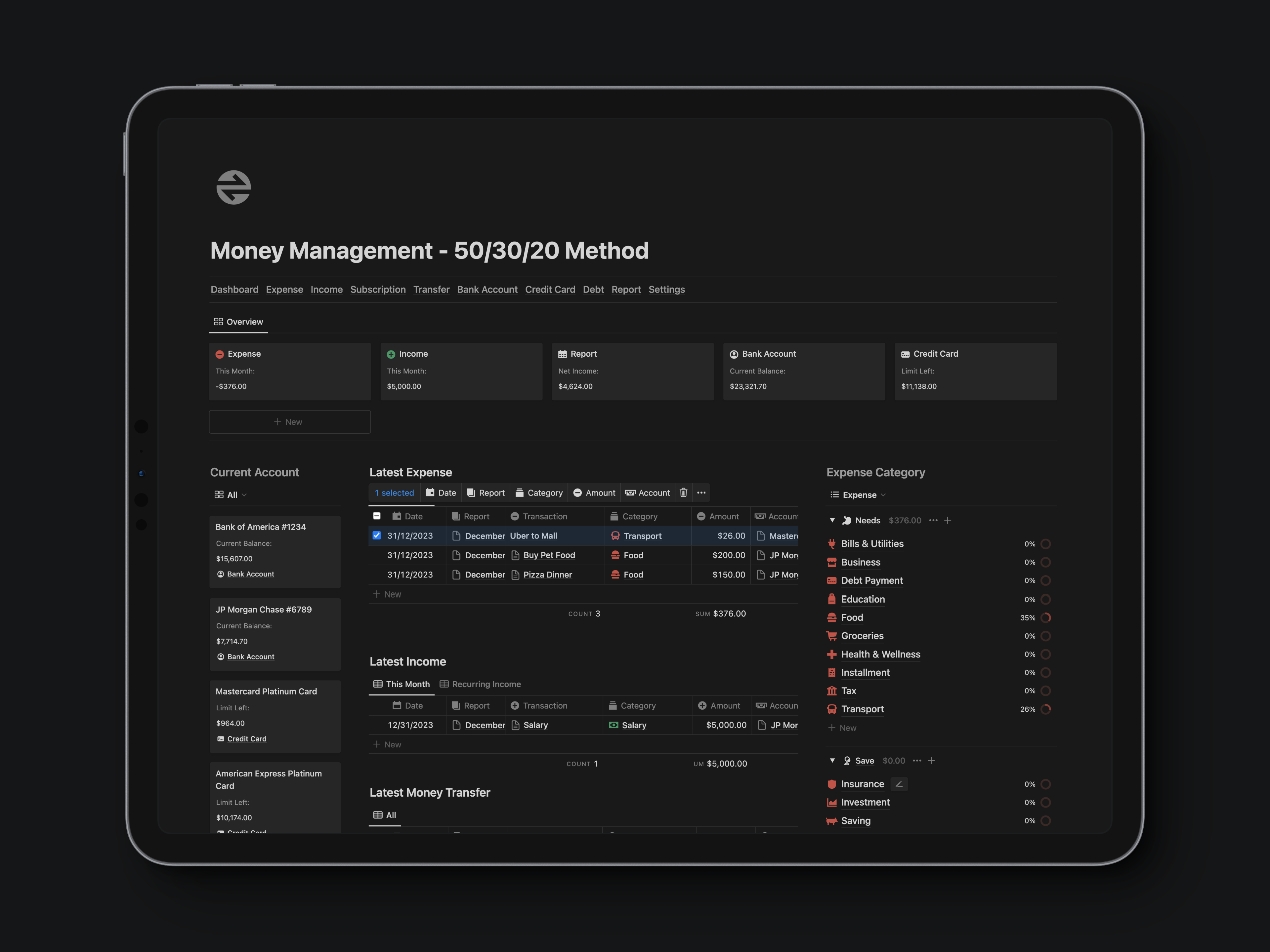1270x952 pixels.
Task: Uncheck the Uber to Mall row checkbox
Action: tap(377, 535)
